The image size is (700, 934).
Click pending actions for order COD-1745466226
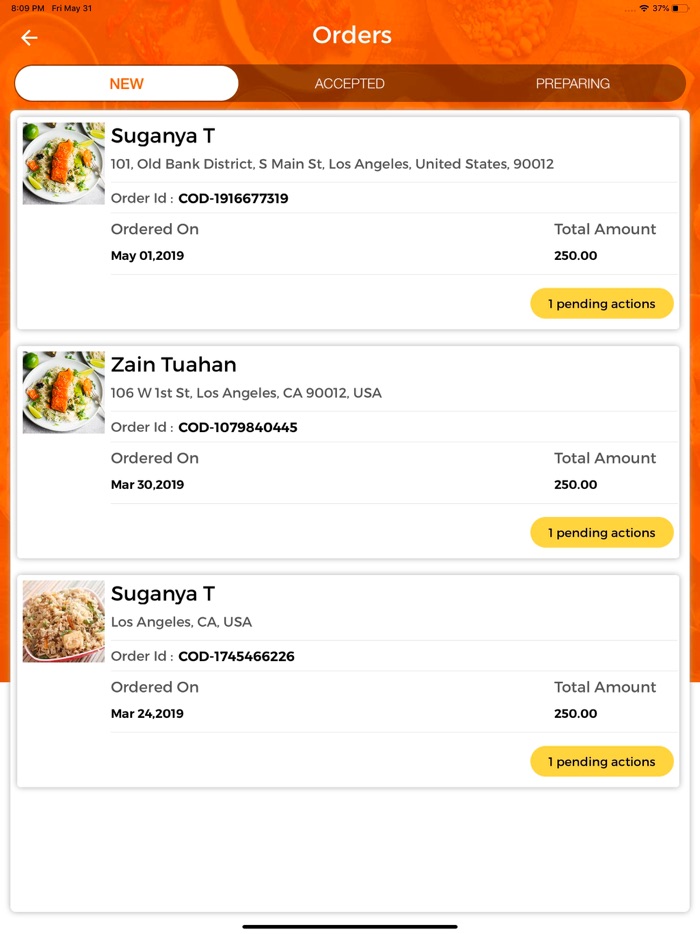[601, 761]
